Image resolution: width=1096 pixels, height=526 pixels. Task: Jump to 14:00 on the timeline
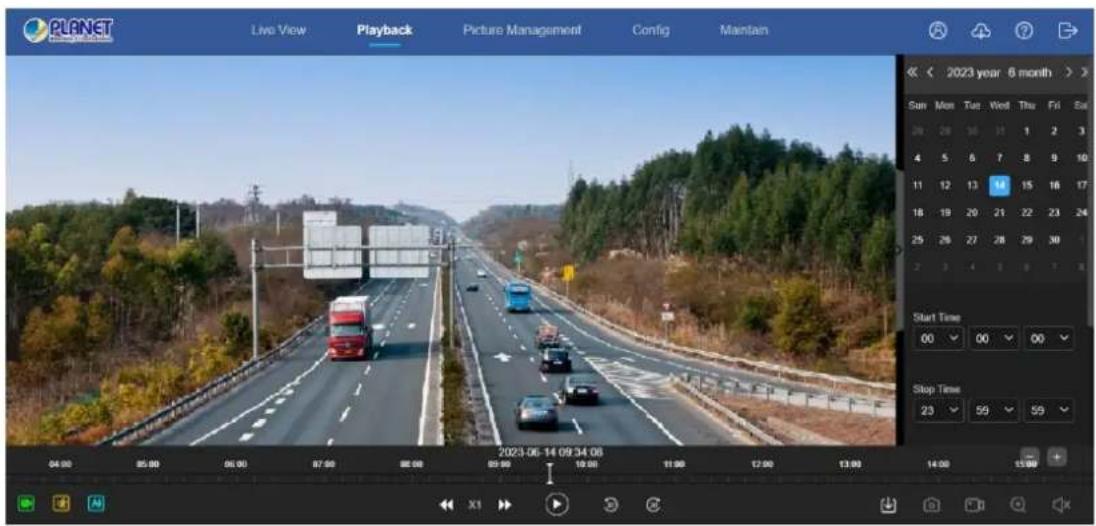(937, 464)
